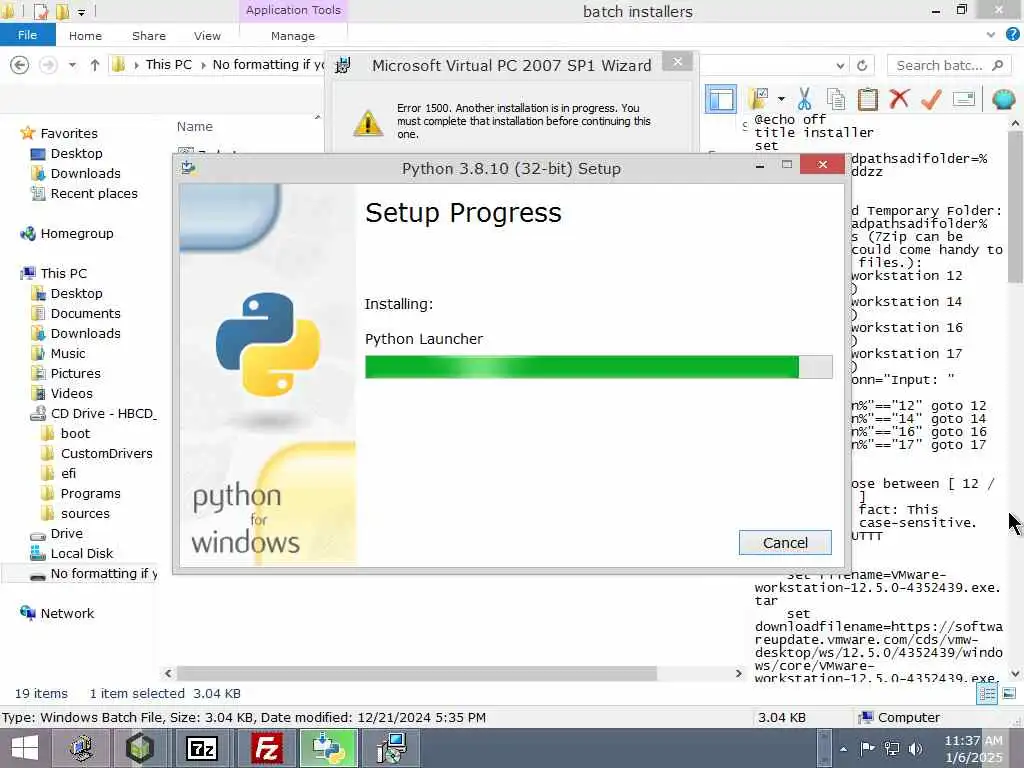Viewport: 1024px width, 768px height.
Task: Select Local Disk in navigation pane
Action: [82, 553]
